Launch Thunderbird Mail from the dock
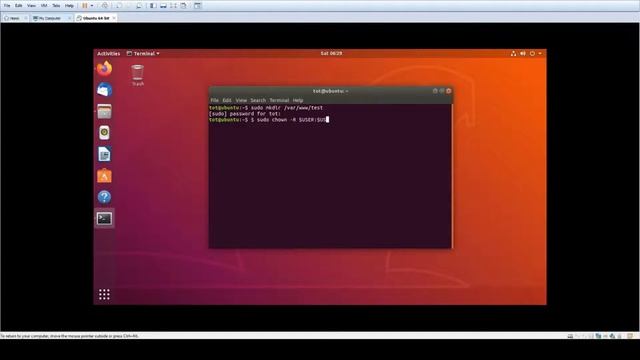 (x=104, y=90)
